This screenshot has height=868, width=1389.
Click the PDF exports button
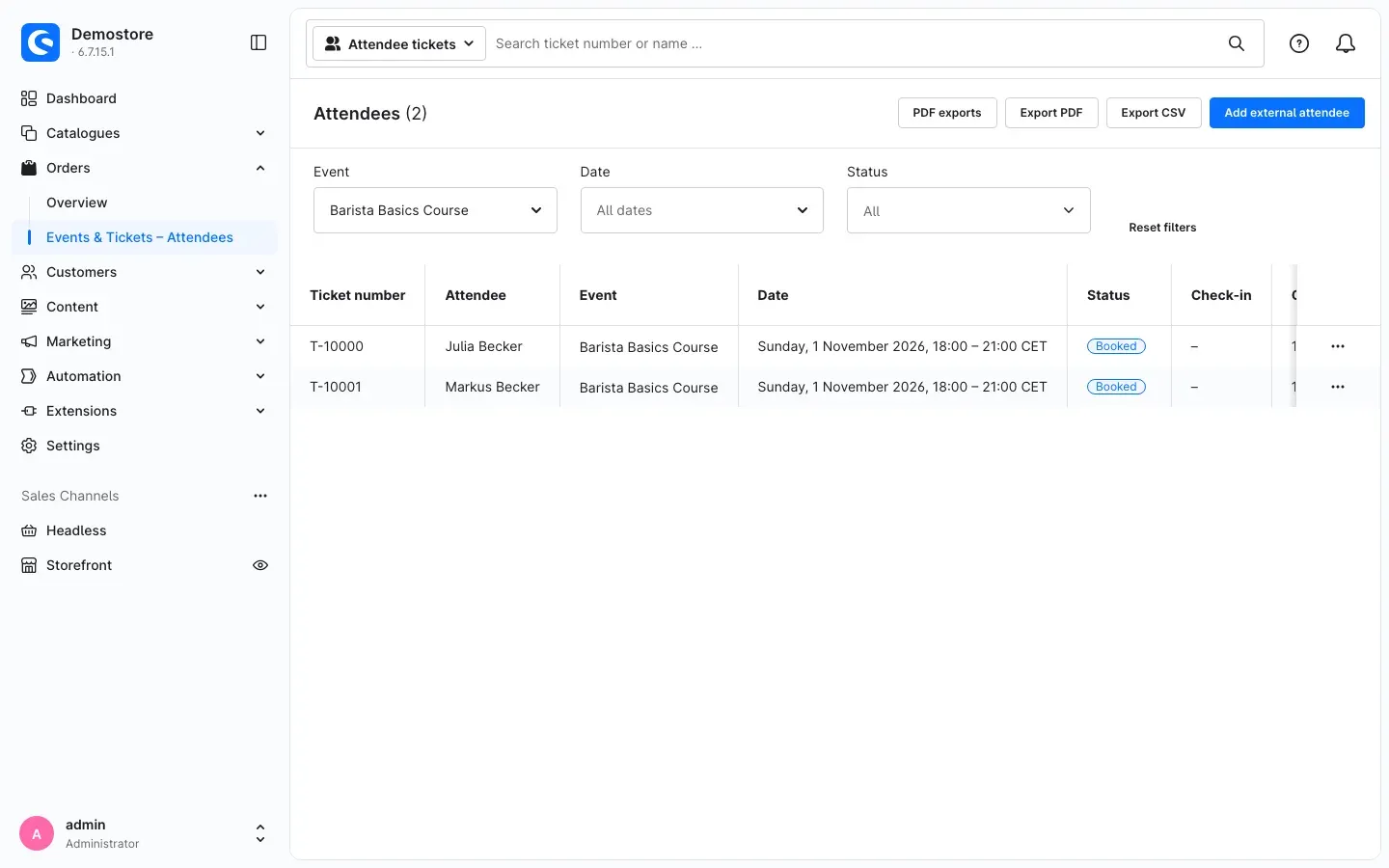click(x=947, y=113)
